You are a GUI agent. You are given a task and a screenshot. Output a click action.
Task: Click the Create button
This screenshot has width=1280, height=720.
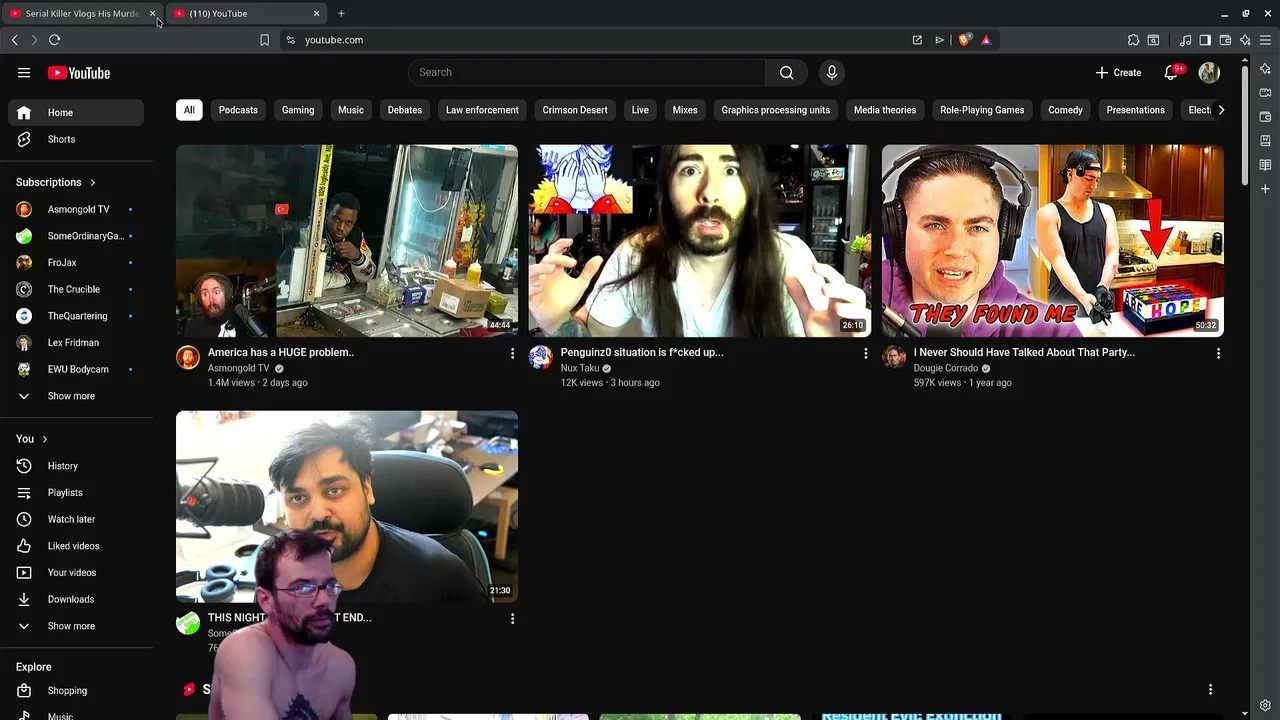(x=1118, y=72)
